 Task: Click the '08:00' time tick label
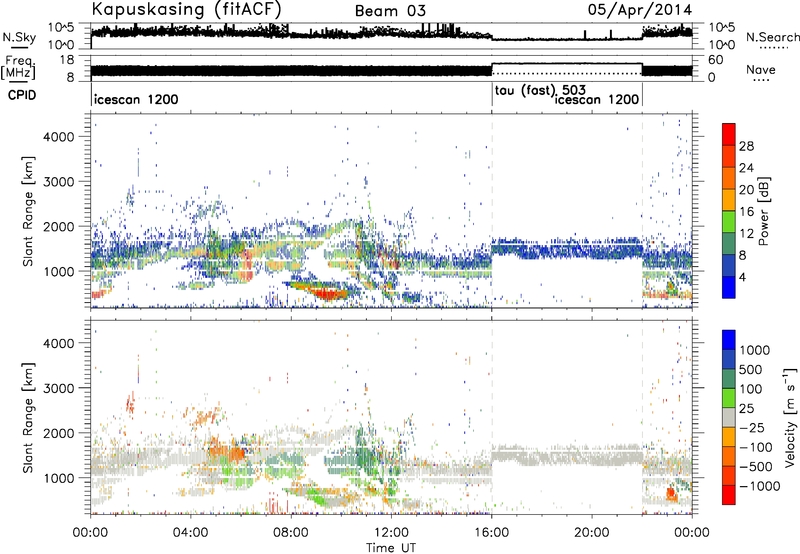(x=291, y=533)
